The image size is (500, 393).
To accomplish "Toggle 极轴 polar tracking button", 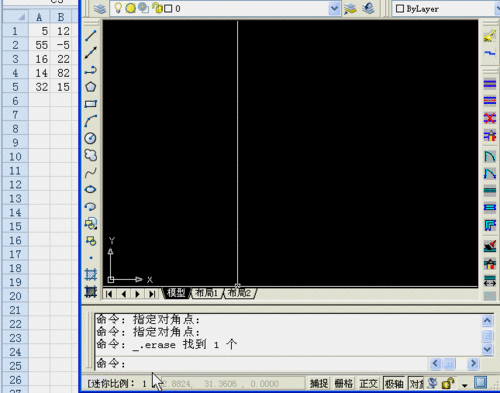I will pyautogui.click(x=394, y=384).
